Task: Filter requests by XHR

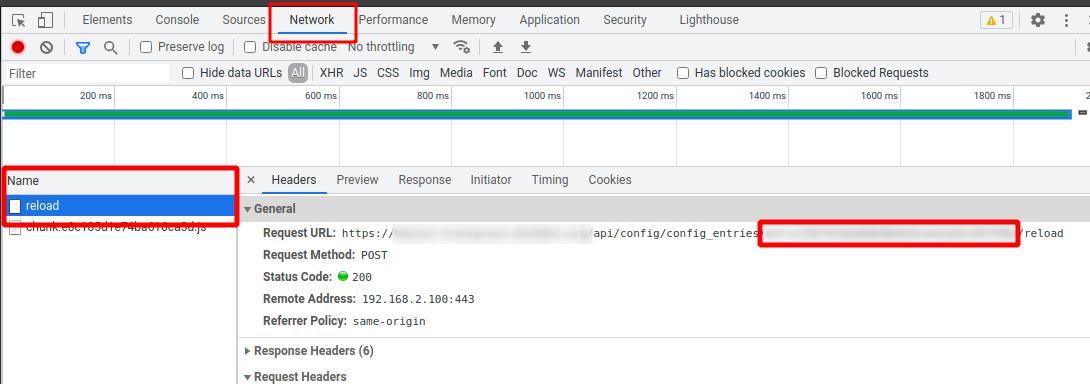Action: [x=332, y=73]
